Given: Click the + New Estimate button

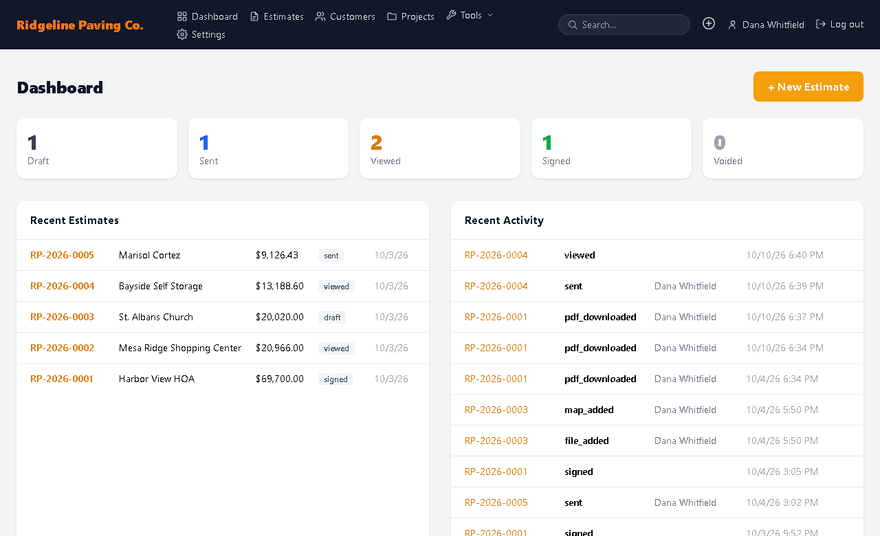Looking at the screenshot, I should point(808,86).
